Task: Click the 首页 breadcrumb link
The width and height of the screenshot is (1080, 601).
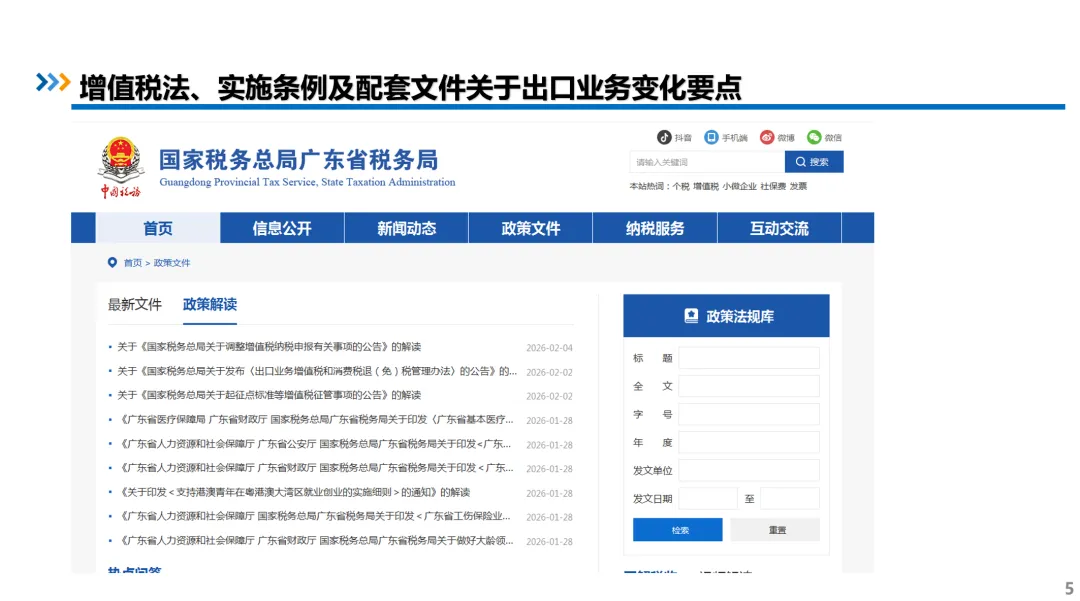Action: tap(133, 263)
